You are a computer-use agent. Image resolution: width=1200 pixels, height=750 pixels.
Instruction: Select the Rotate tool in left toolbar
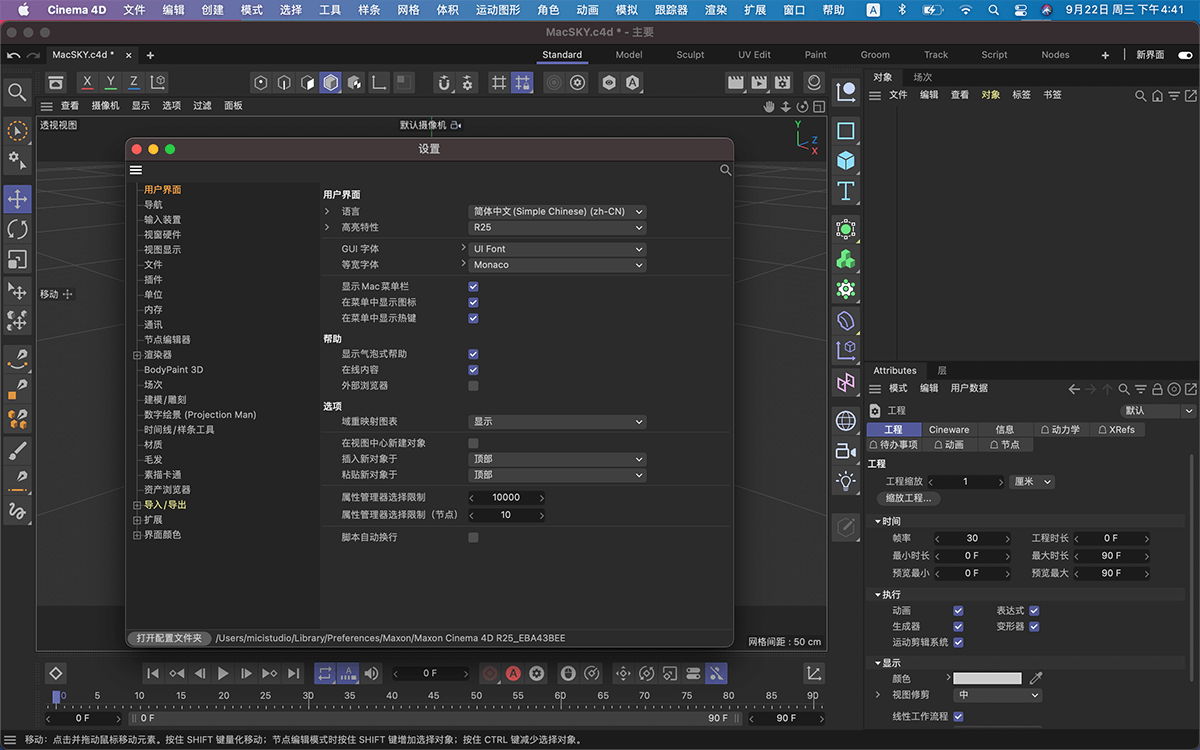point(17,229)
